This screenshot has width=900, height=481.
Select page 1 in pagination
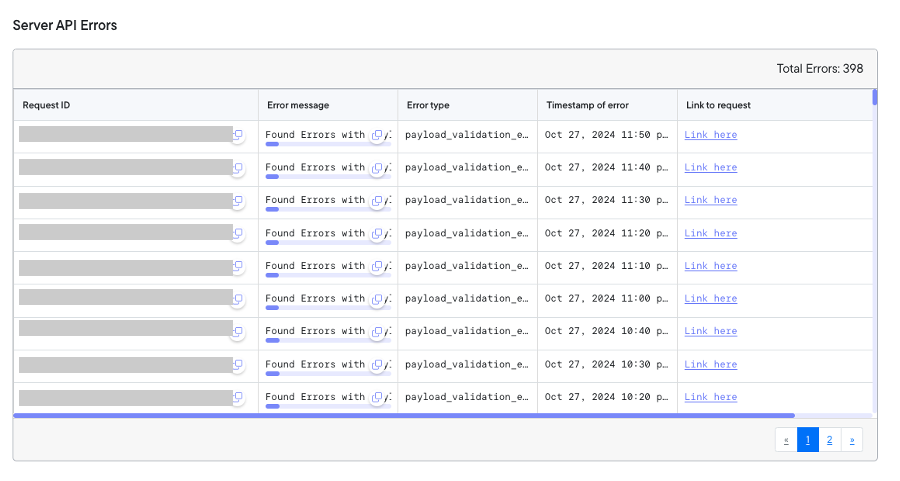[808, 440]
